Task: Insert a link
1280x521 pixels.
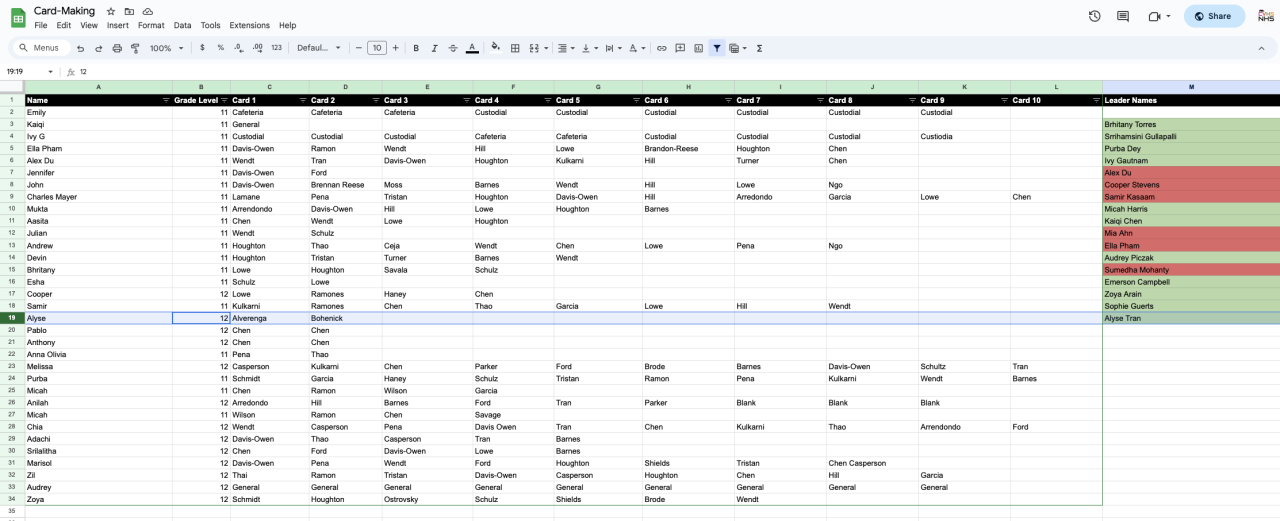Action: tap(661, 48)
